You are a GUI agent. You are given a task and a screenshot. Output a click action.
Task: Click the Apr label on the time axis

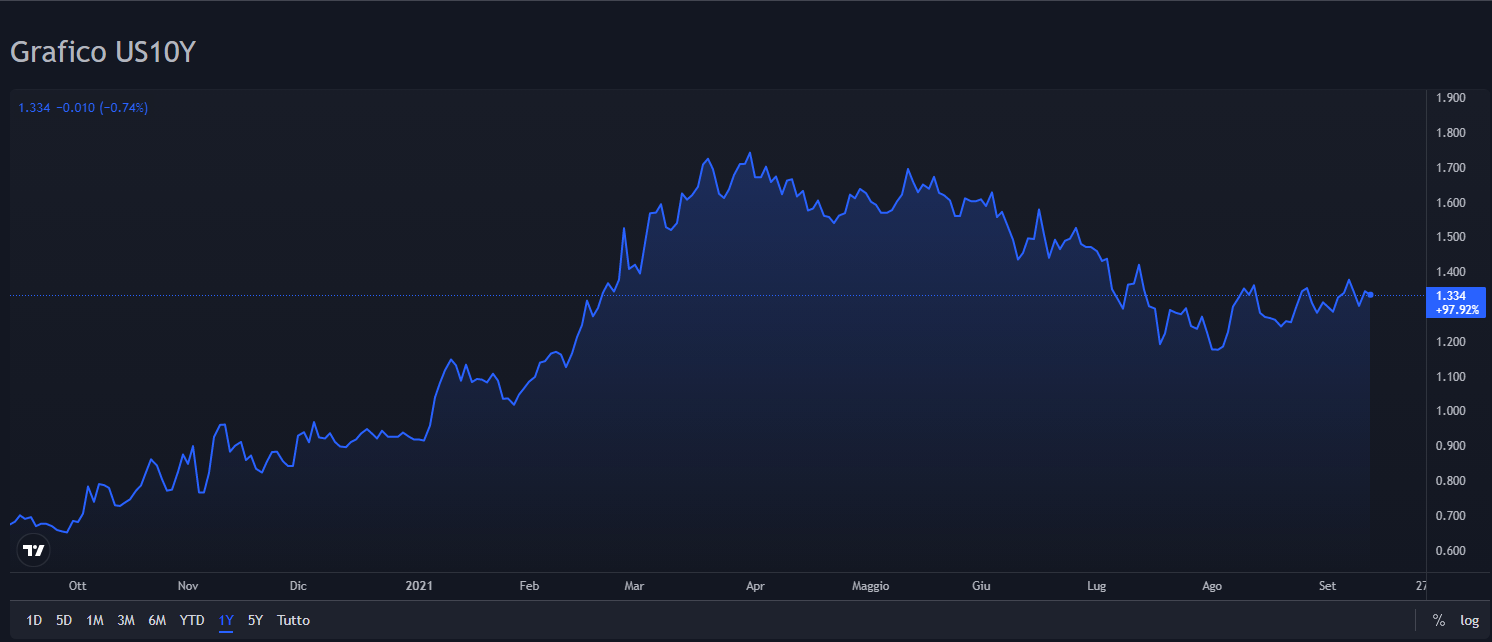pos(756,586)
